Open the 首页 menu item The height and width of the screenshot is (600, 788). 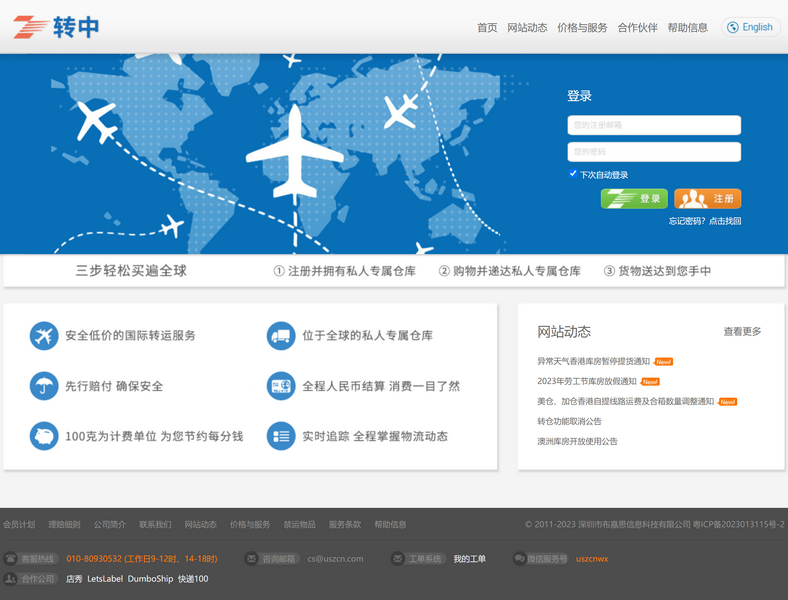click(x=487, y=28)
